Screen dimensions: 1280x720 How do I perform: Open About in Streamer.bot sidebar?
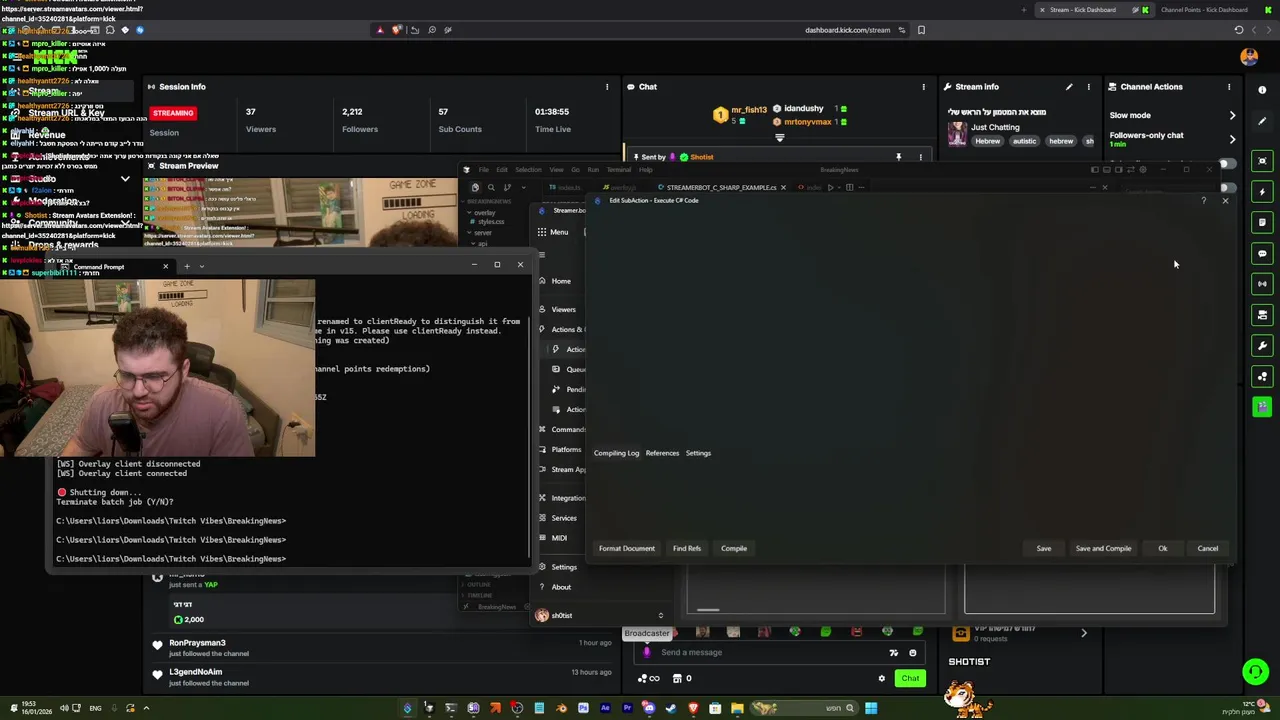(x=561, y=587)
